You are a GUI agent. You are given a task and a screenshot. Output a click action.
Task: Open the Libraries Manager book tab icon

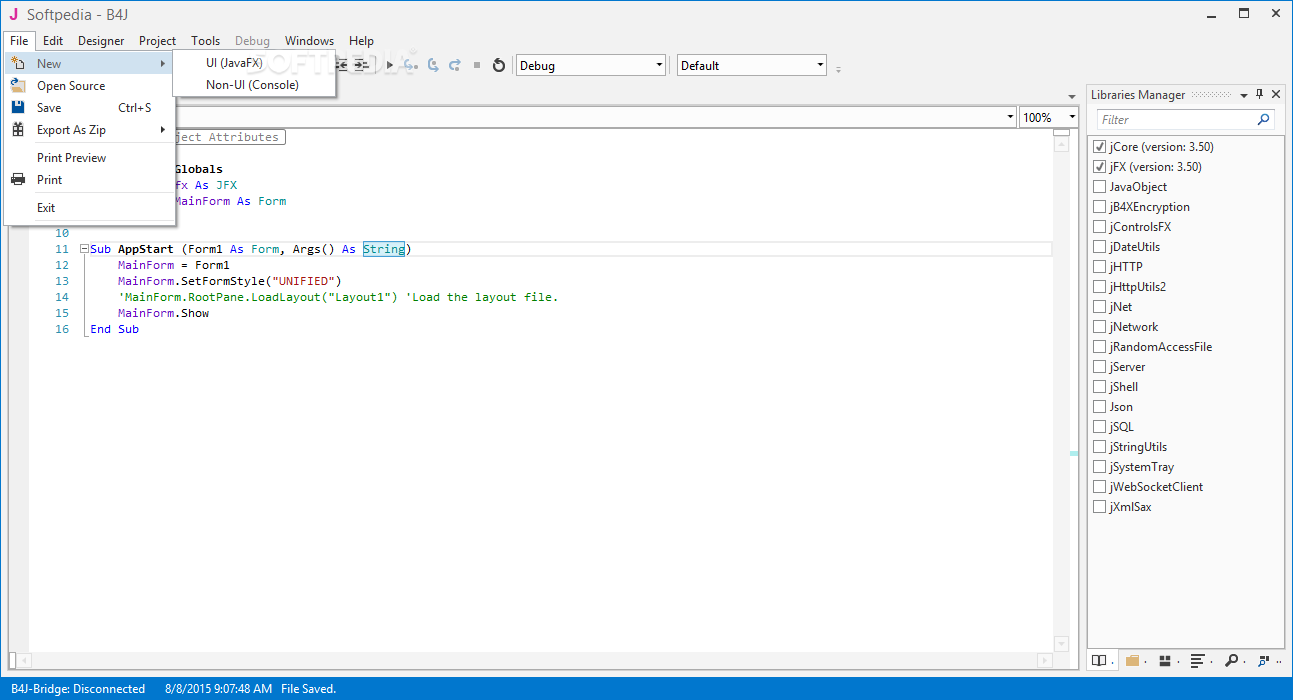(1099, 661)
